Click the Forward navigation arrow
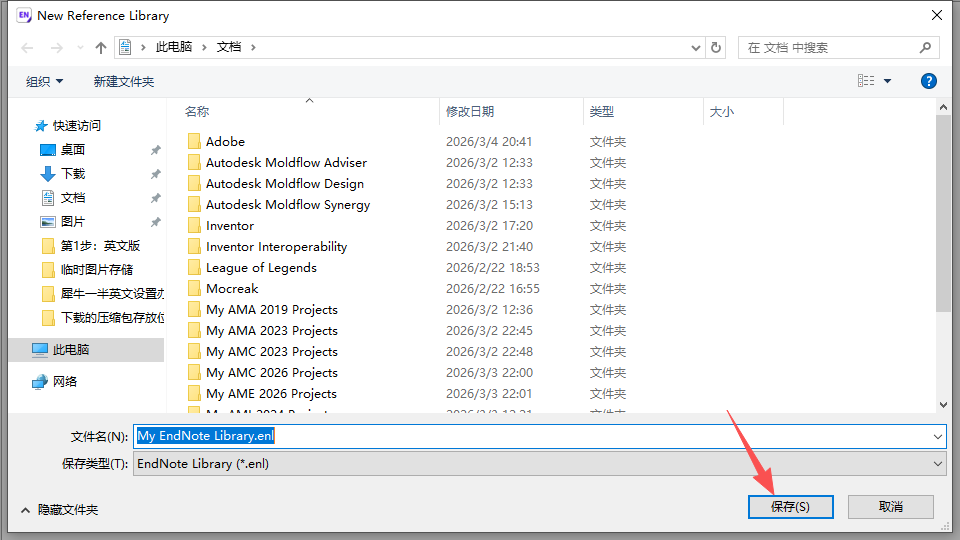 point(56,48)
